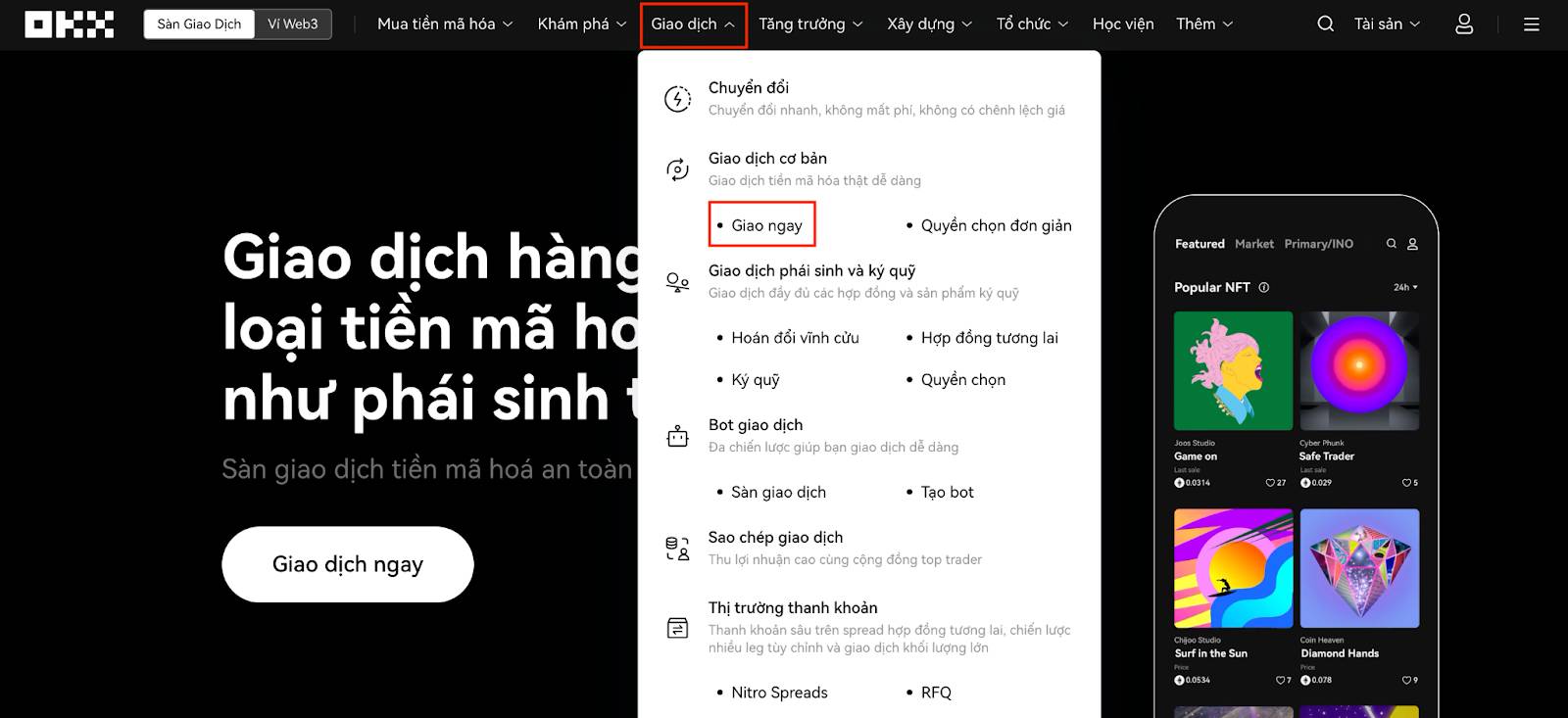Viewport: 1568px width, 718px height.
Task: Like the Game on NFT heart
Action: click(1270, 483)
